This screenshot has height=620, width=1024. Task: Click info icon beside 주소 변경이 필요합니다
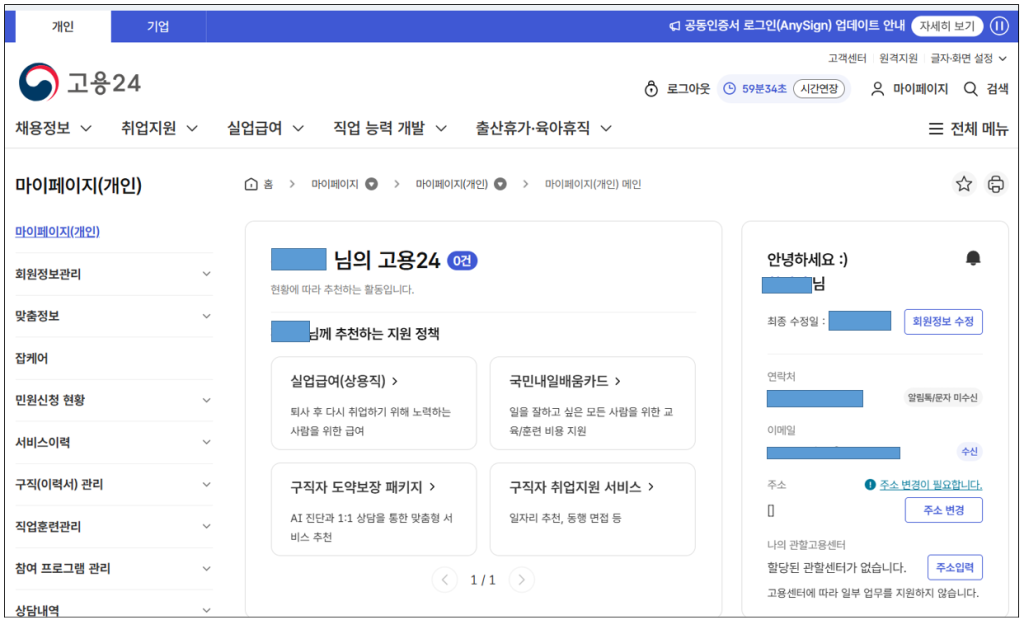(x=870, y=485)
